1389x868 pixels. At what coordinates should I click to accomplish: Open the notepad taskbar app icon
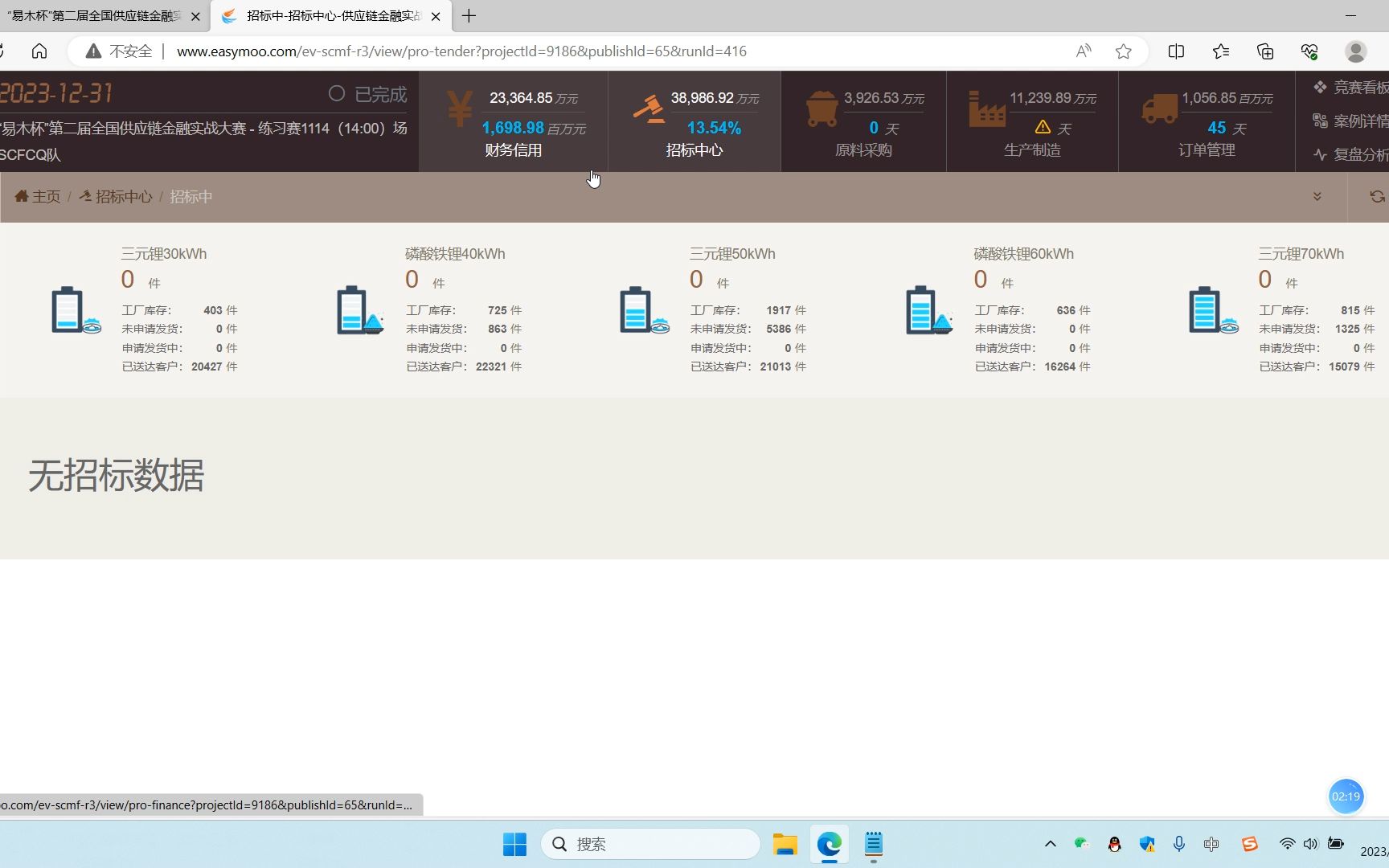pos(873,844)
